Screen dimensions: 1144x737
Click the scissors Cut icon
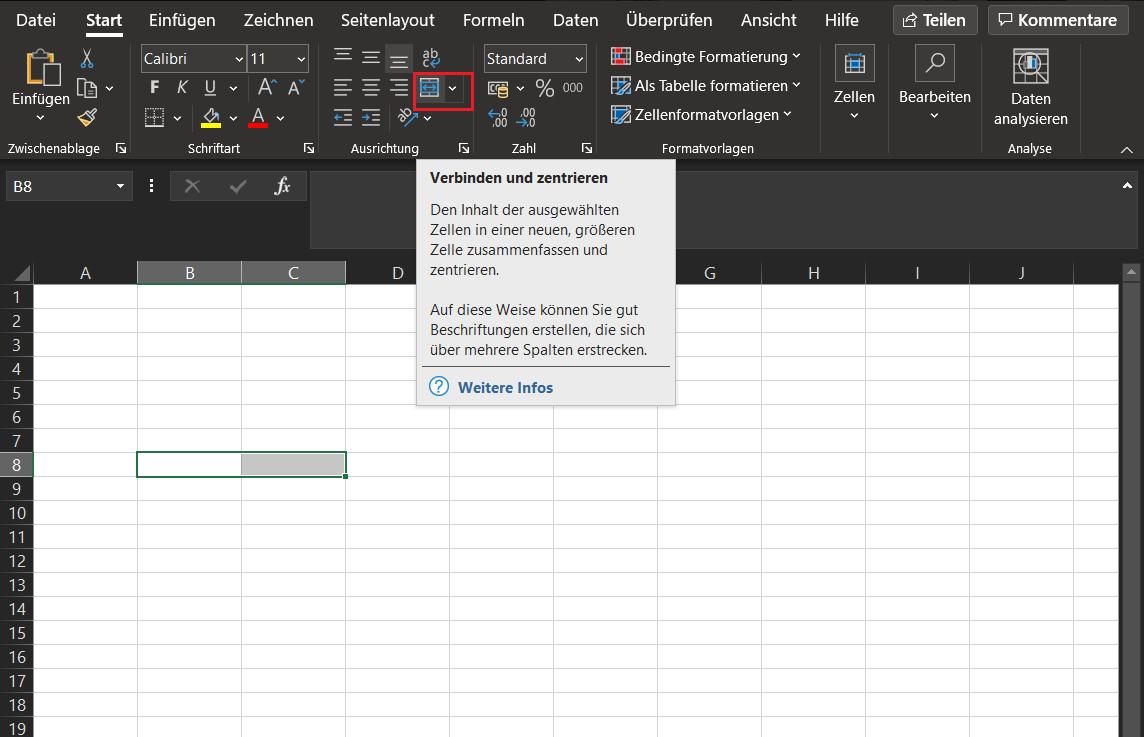87,58
